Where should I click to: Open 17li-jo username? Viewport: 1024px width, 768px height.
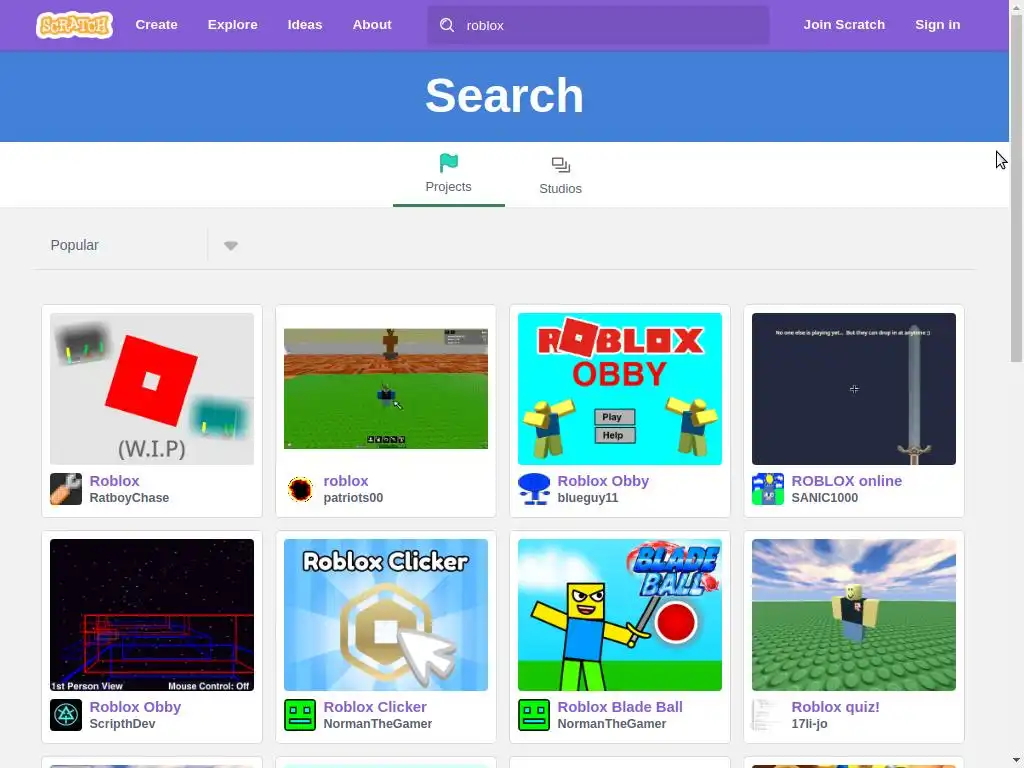809,724
